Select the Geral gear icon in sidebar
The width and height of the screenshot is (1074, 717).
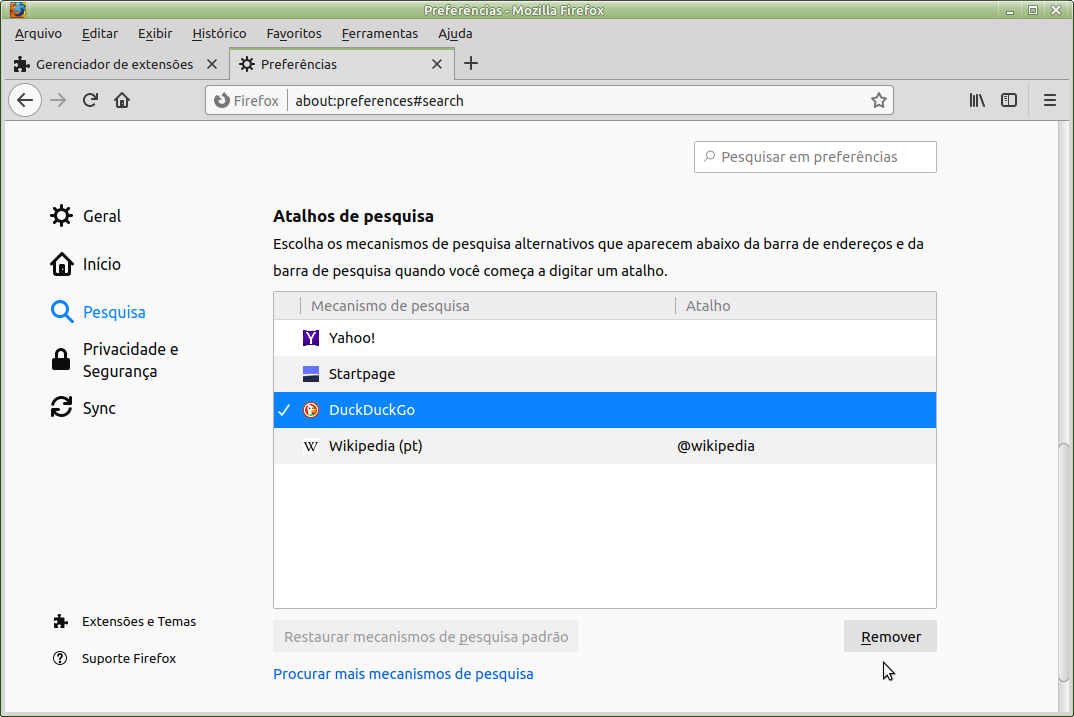(62, 216)
